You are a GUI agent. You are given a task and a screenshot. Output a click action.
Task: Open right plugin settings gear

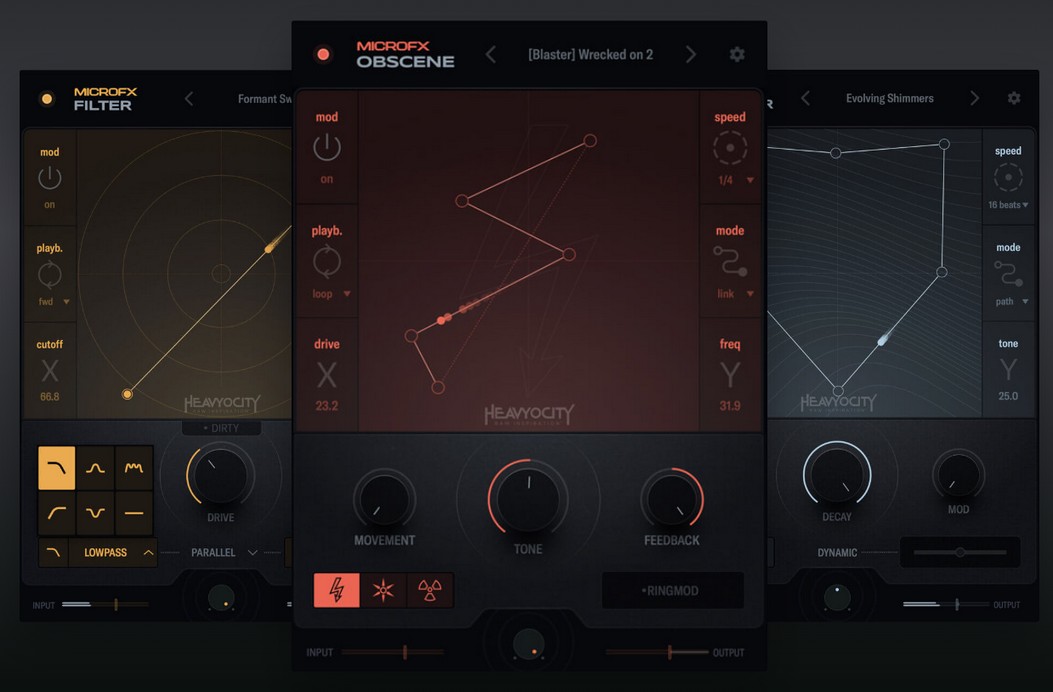coord(1014,98)
